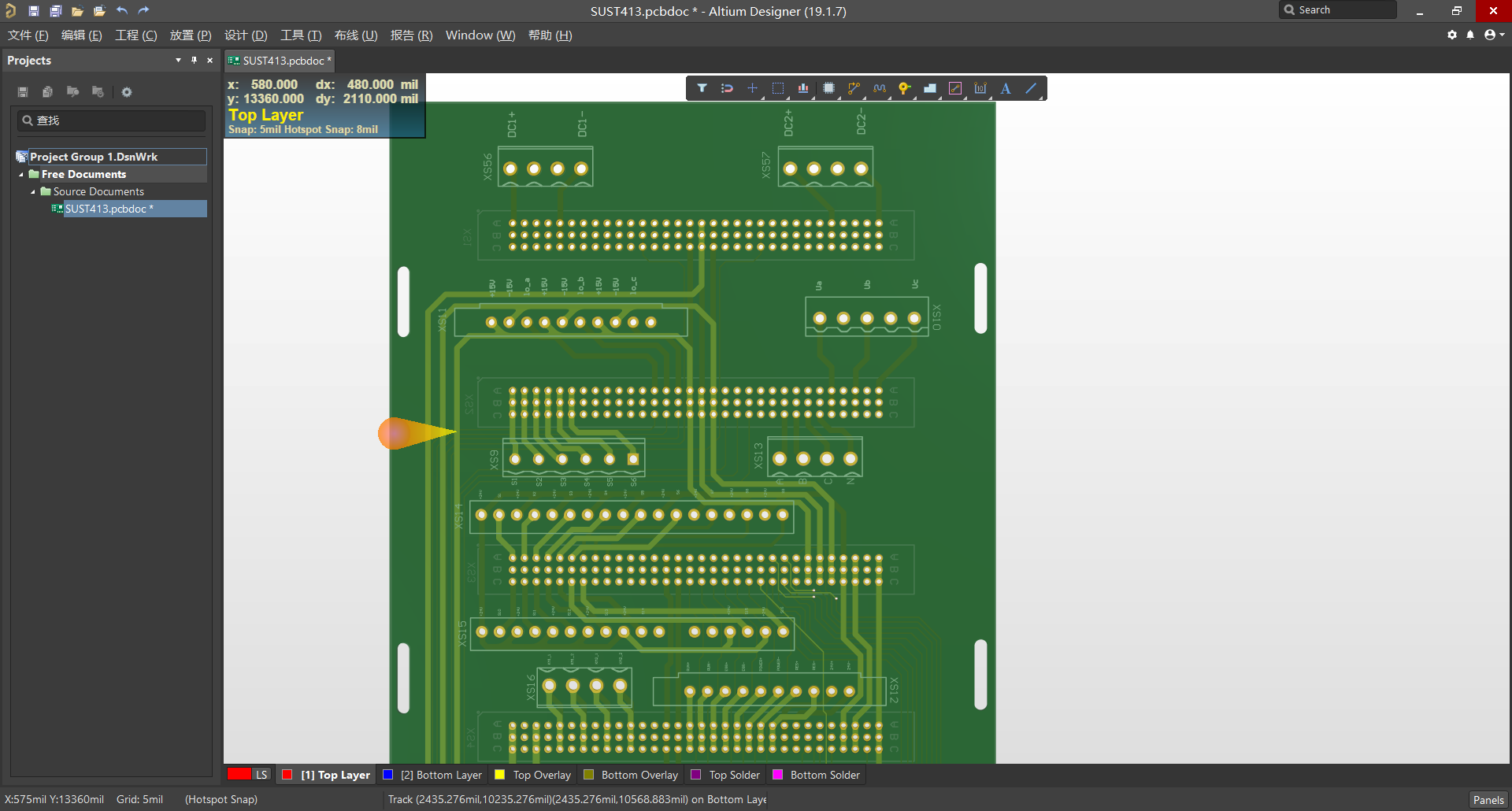The height and width of the screenshot is (811, 1512).
Task: Switch to the Top Solder layer tab
Action: pyautogui.click(x=725, y=775)
